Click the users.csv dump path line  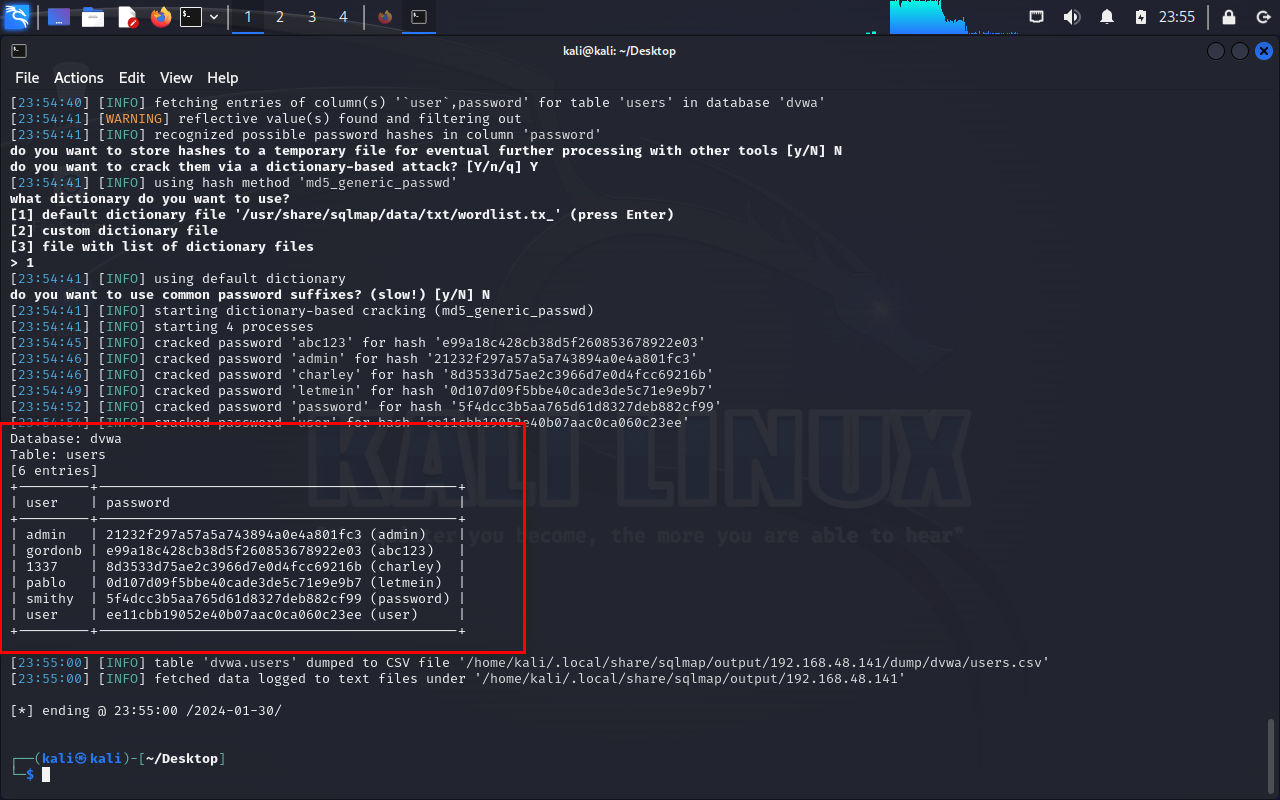[530, 663]
